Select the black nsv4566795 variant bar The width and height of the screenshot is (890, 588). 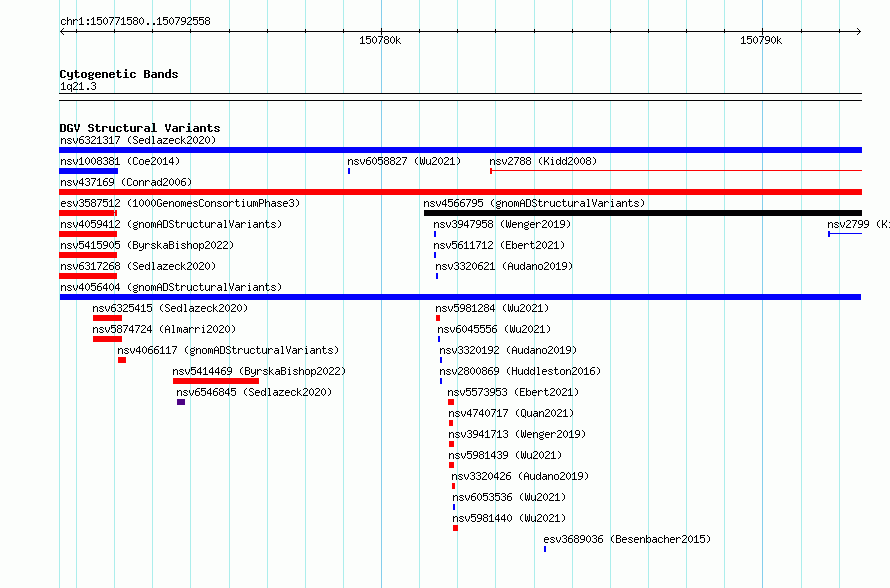tap(643, 213)
